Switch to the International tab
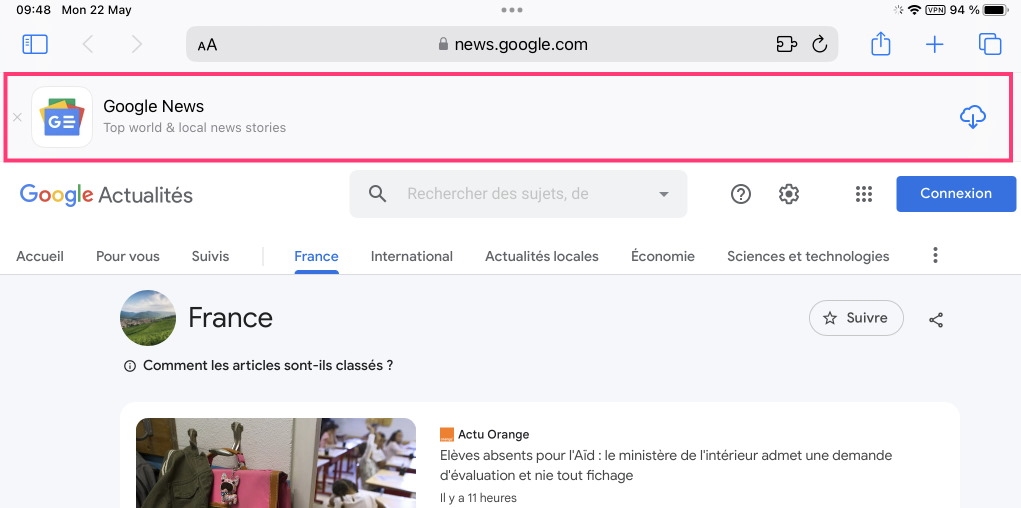The height and width of the screenshot is (508, 1021). 412,256
